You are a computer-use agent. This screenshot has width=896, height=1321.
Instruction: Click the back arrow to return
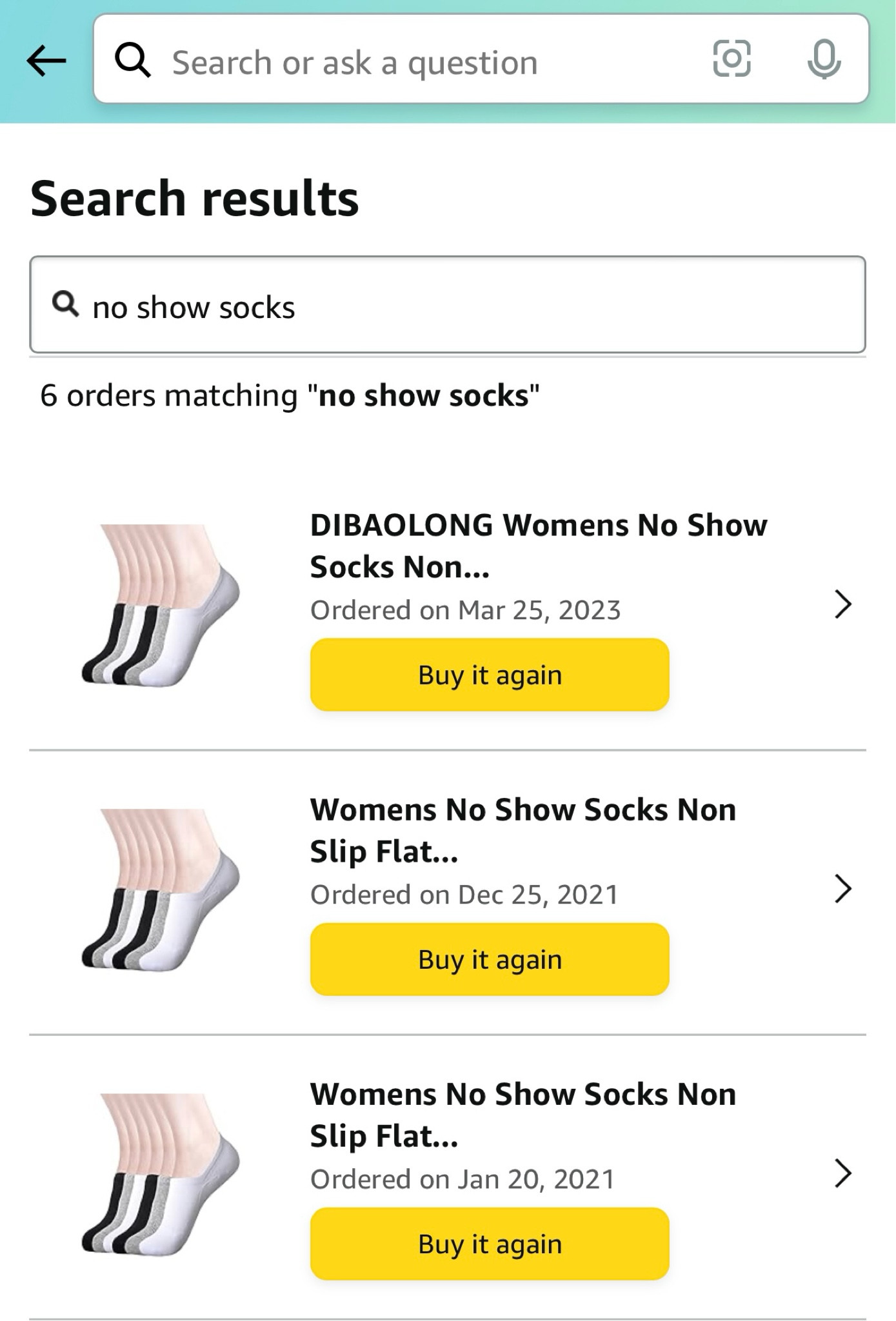(x=45, y=61)
